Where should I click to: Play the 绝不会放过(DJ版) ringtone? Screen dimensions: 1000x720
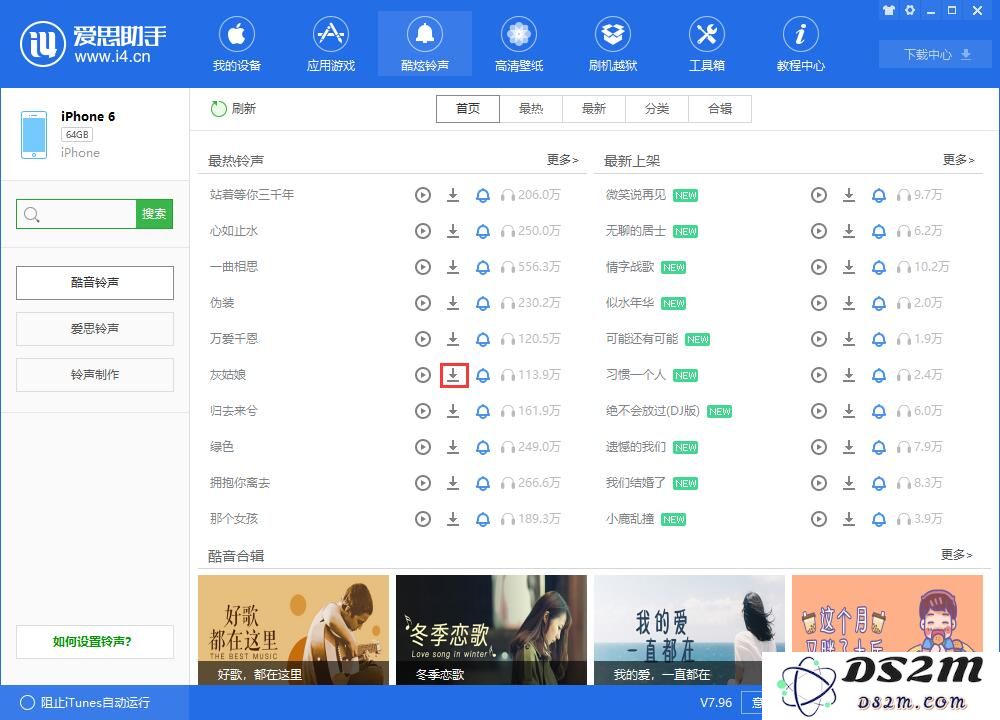[x=819, y=411]
